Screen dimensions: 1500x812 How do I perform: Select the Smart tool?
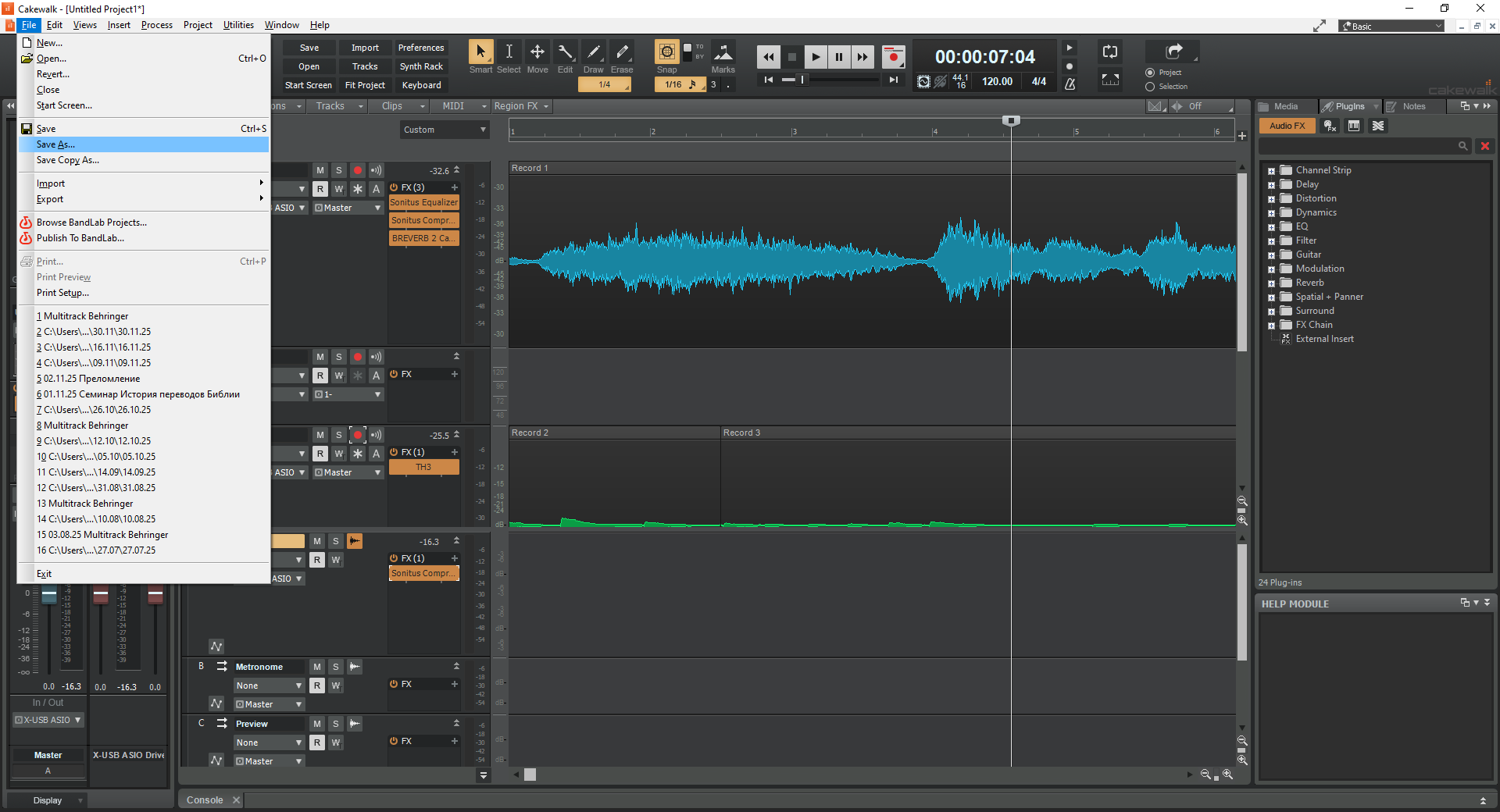[480, 52]
